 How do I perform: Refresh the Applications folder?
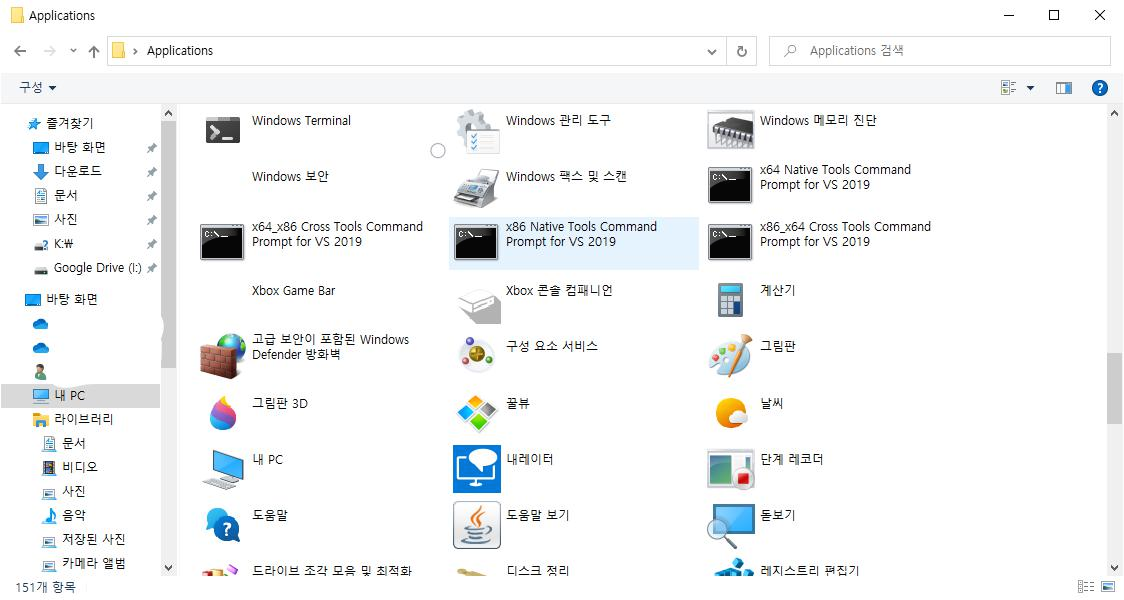[742, 51]
